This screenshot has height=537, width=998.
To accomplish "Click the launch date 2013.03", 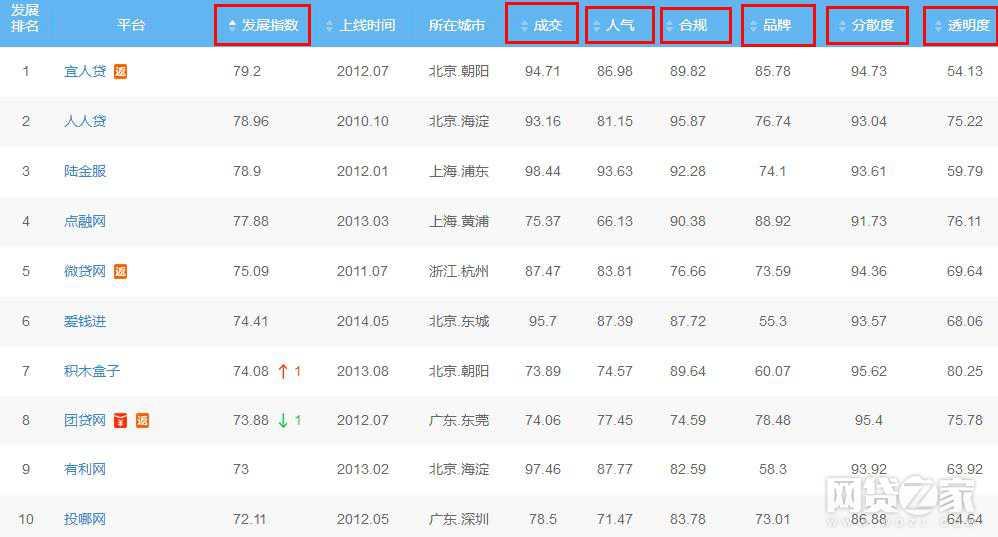I will pos(363,221).
